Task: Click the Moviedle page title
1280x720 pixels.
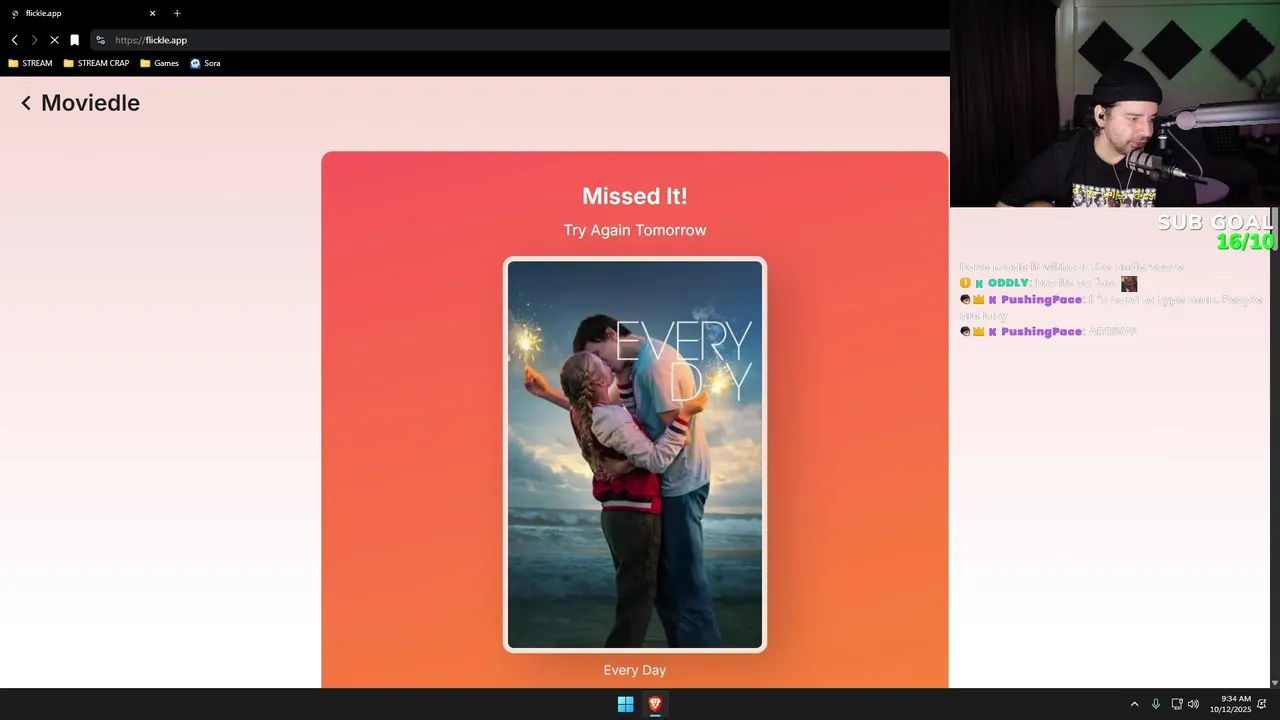Action: coord(90,103)
